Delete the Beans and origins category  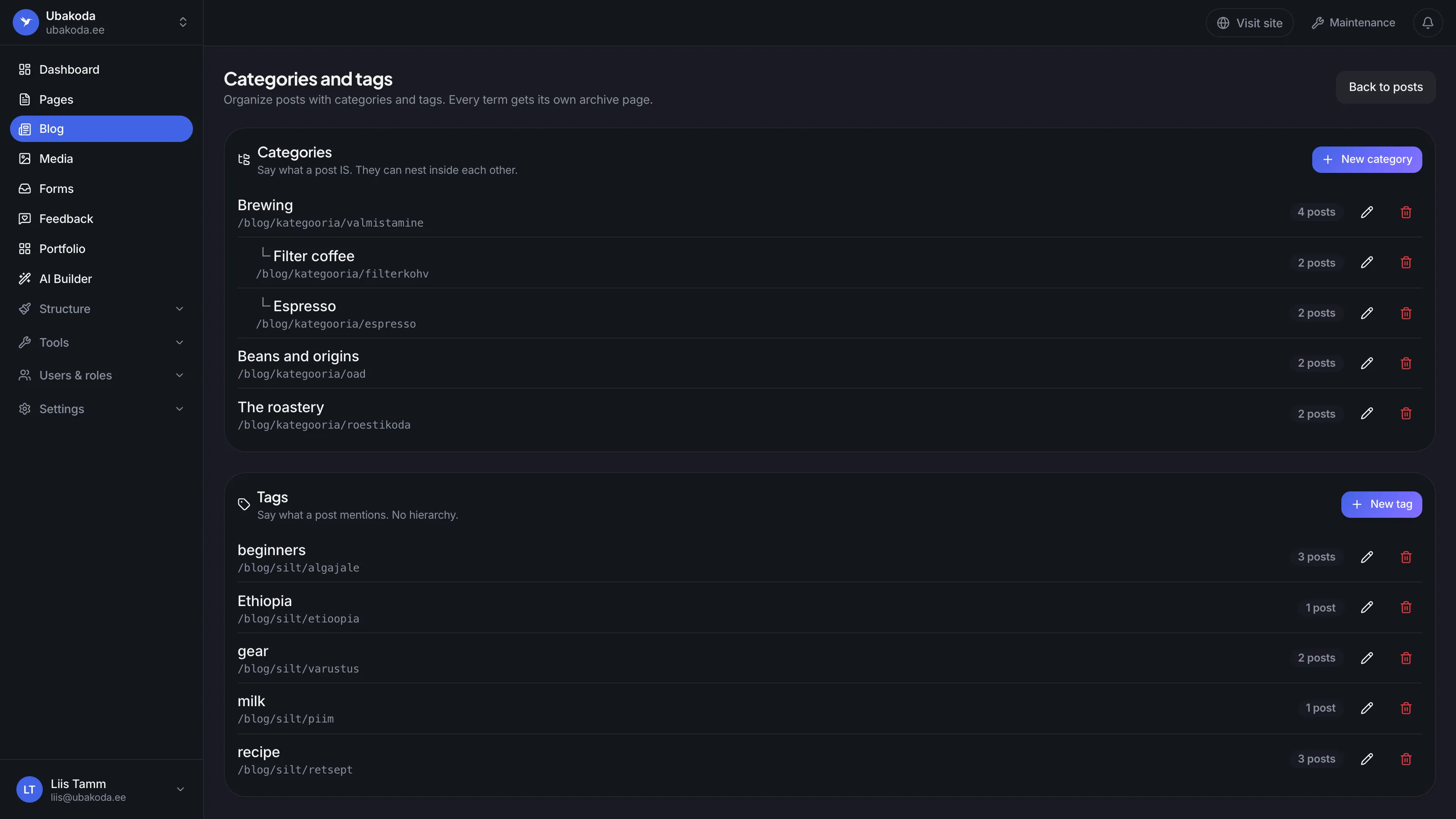coord(1406,364)
